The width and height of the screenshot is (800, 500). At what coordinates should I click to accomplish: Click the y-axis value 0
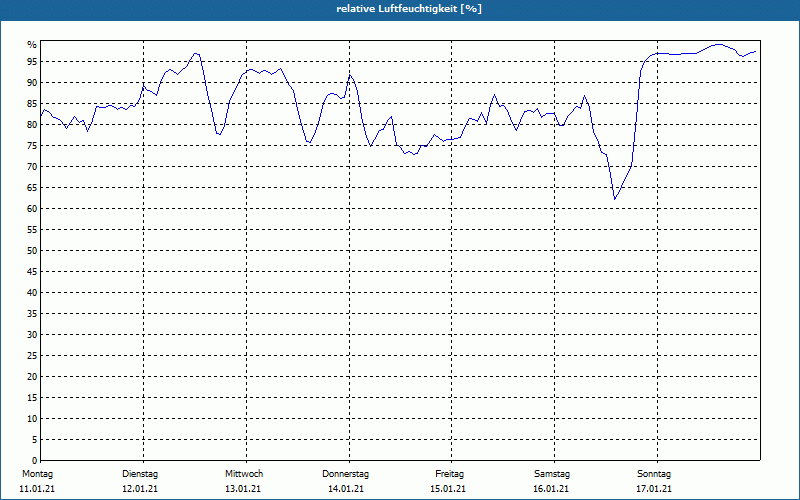(x=35, y=461)
